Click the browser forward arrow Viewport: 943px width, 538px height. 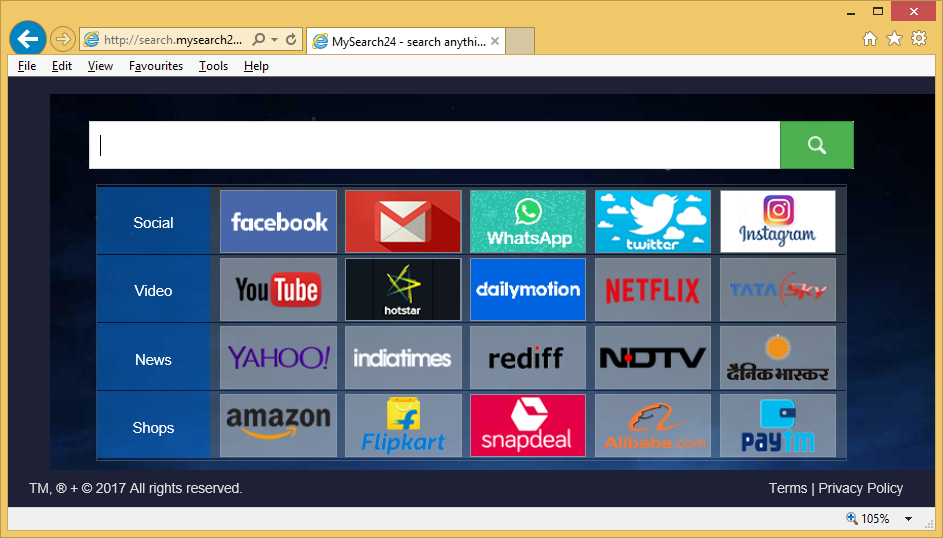(x=63, y=40)
